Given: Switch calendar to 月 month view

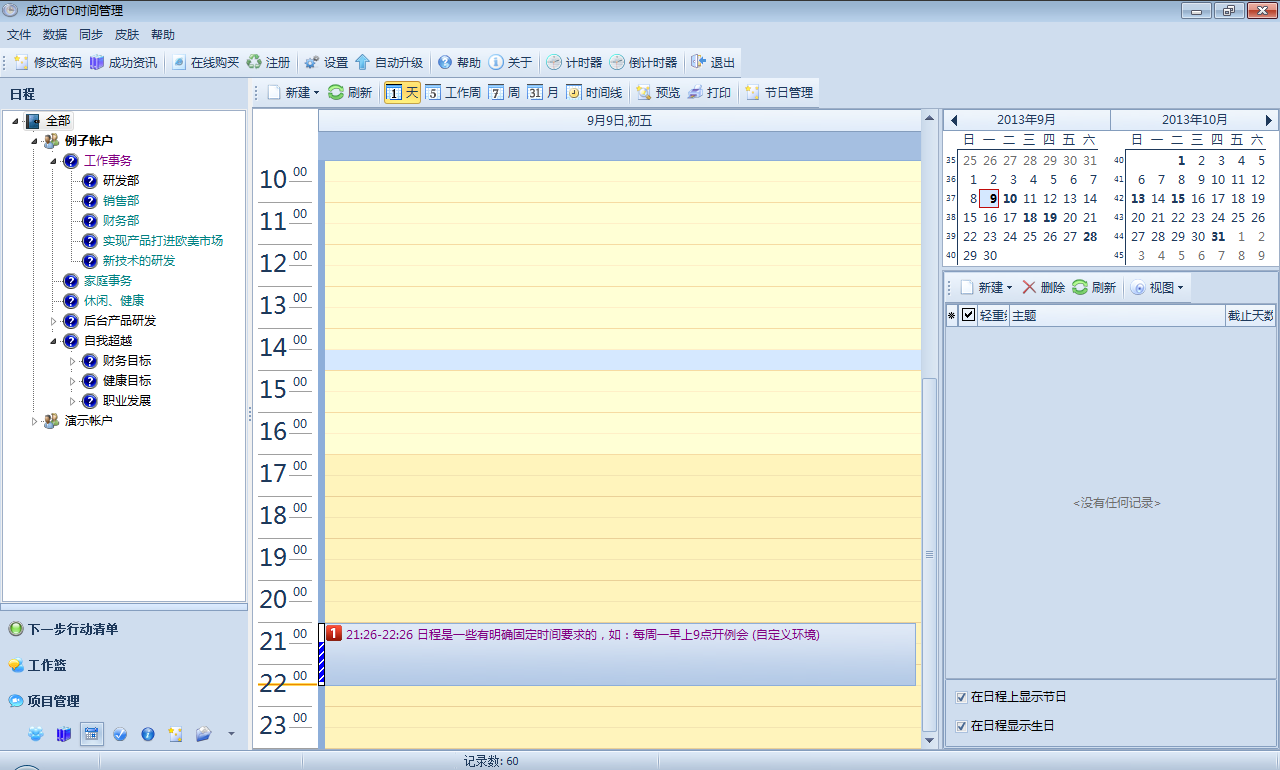Looking at the screenshot, I should click(x=543, y=92).
